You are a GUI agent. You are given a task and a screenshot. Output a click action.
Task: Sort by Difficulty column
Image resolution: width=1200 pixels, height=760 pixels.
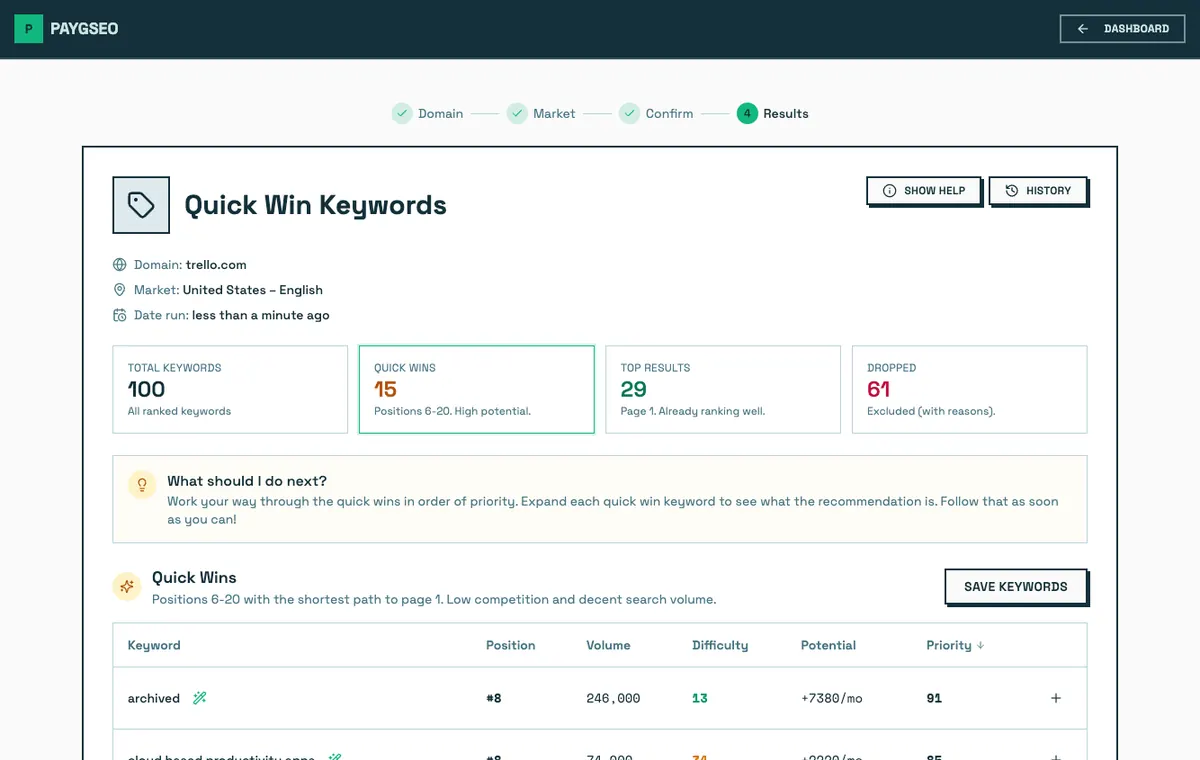(720, 645)
